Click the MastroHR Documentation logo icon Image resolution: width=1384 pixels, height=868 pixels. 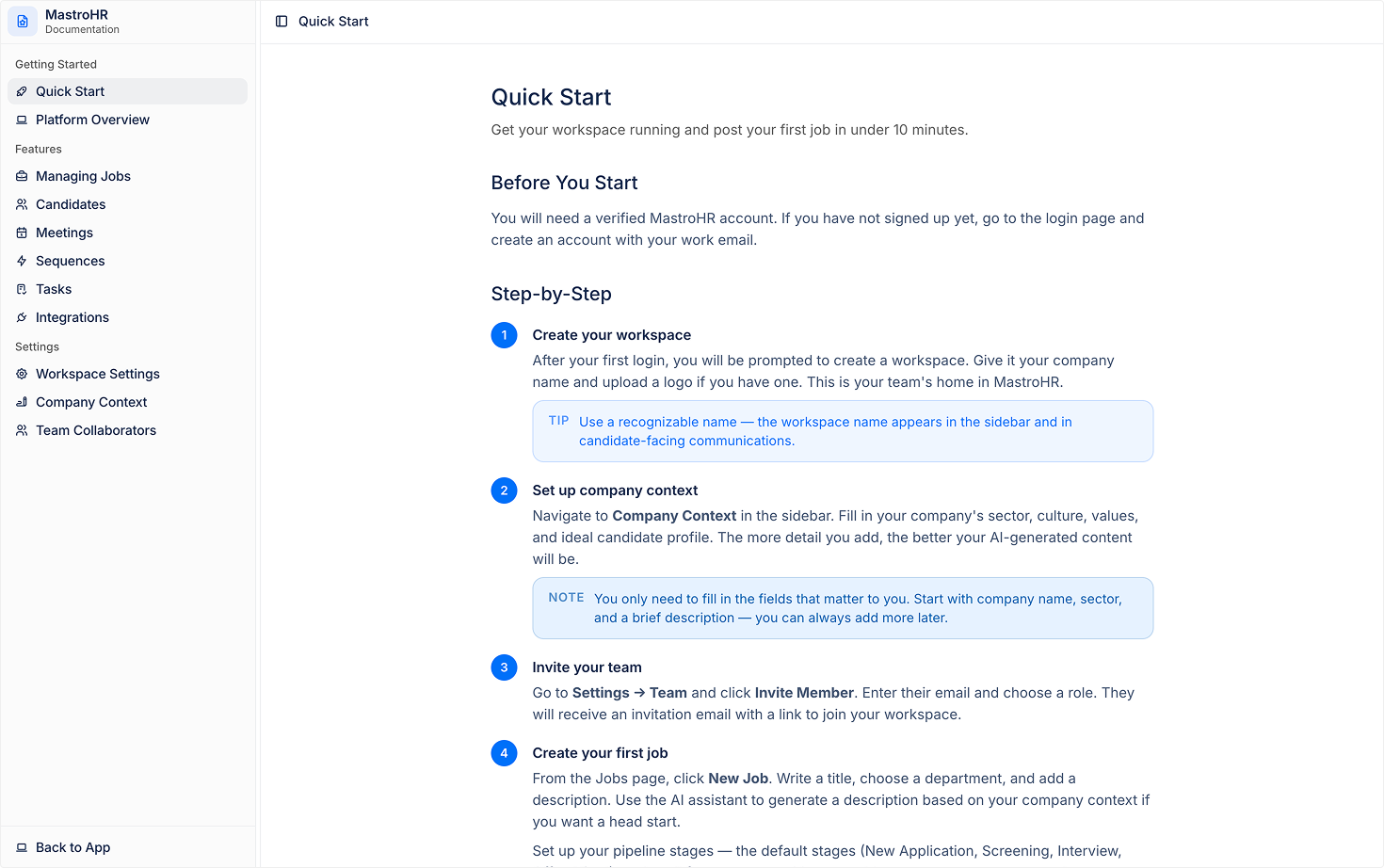[23, 22]
